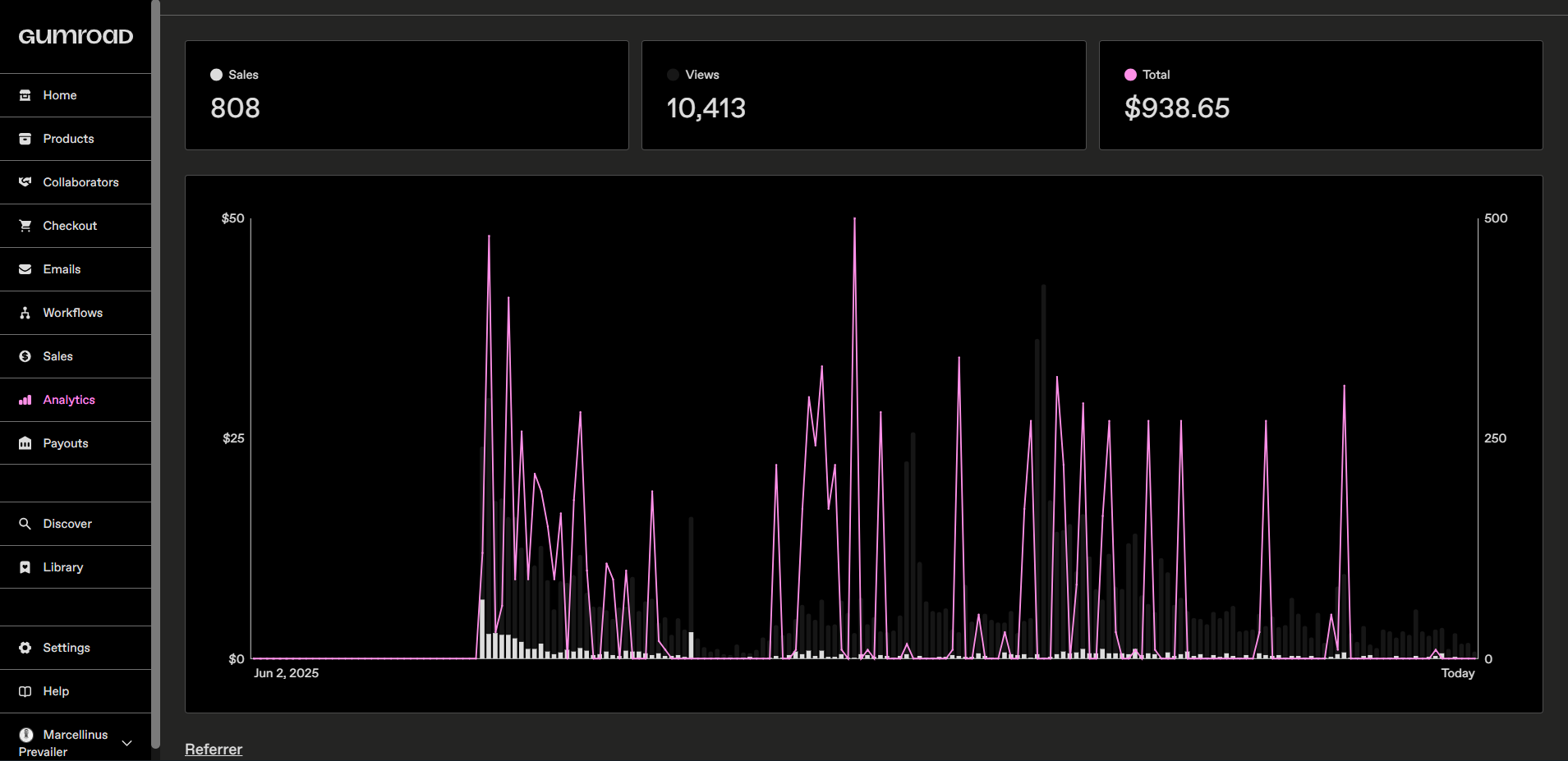Open the Emails envelope icon
Viewport: 1568px width, 761px height.
tap(25, 269)
